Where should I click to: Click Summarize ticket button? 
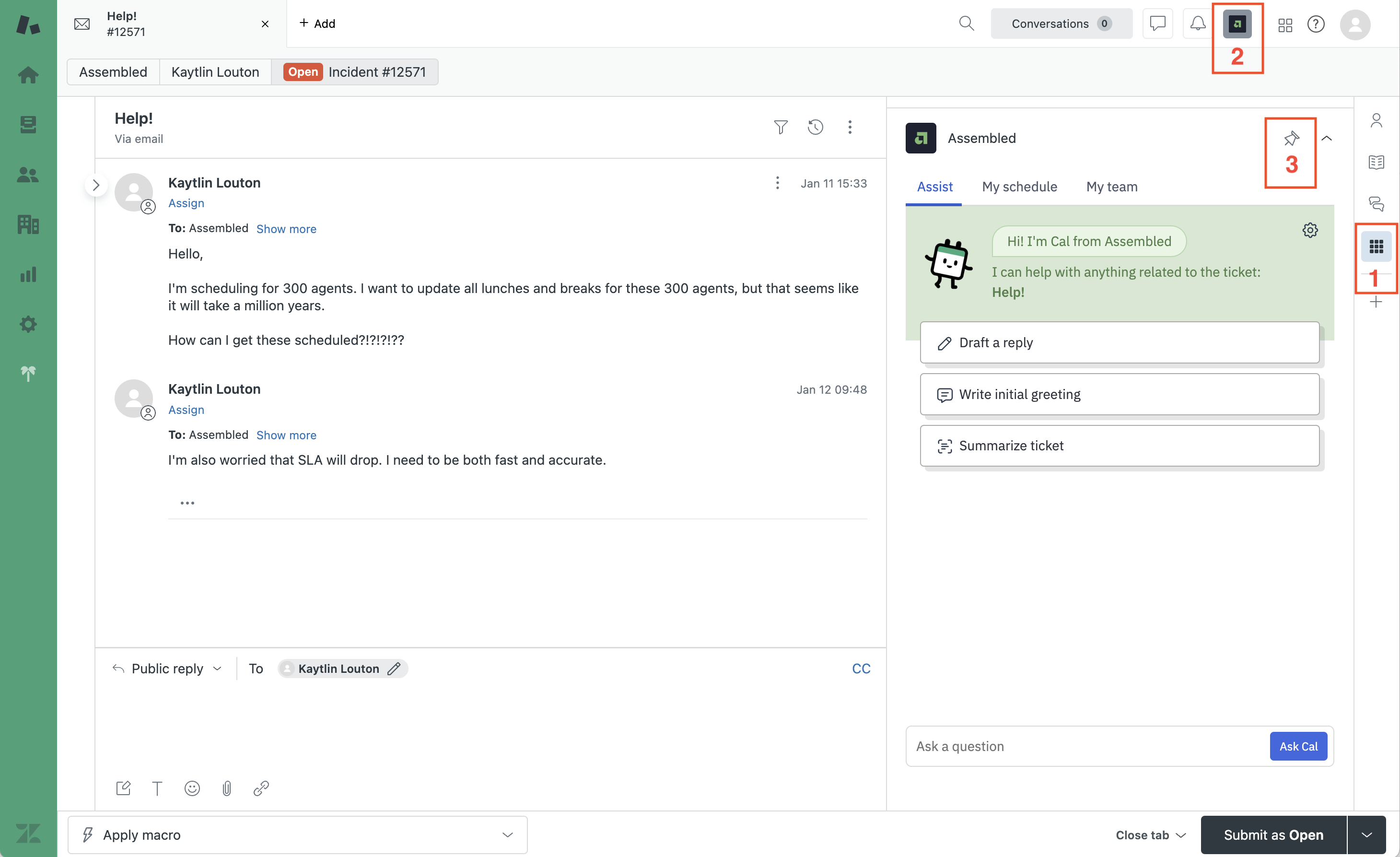coord(1120,446)
